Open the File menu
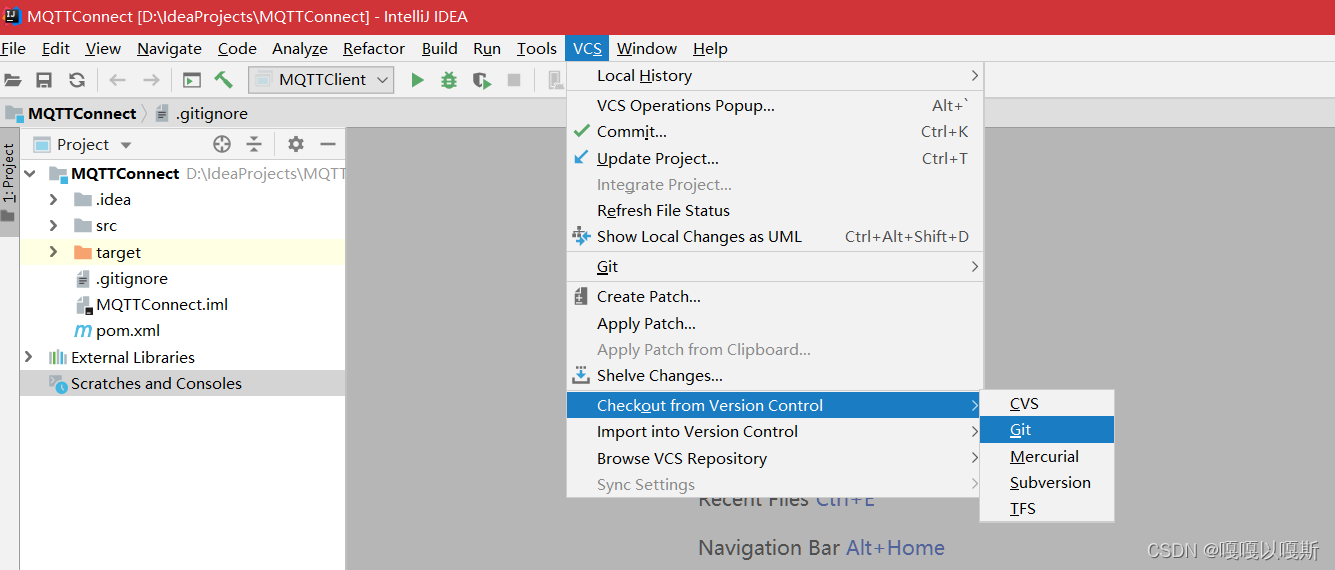Screen dimensions: 1335x570 tap(13, 48)
